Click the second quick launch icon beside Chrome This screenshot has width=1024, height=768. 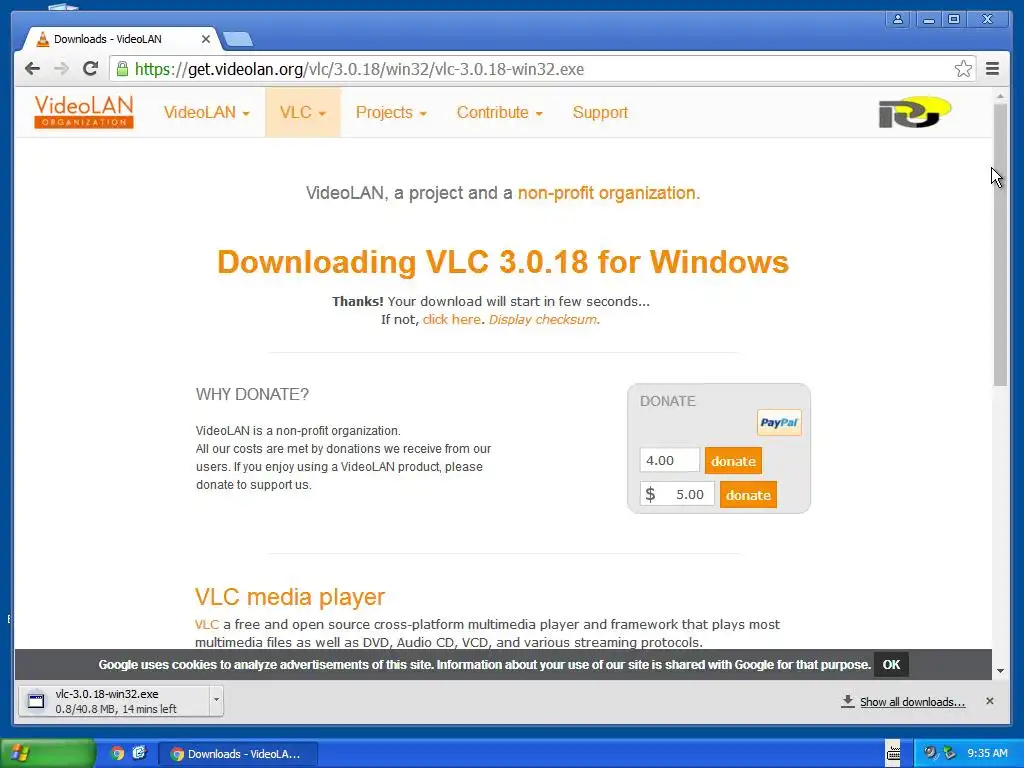coord(139,754)
